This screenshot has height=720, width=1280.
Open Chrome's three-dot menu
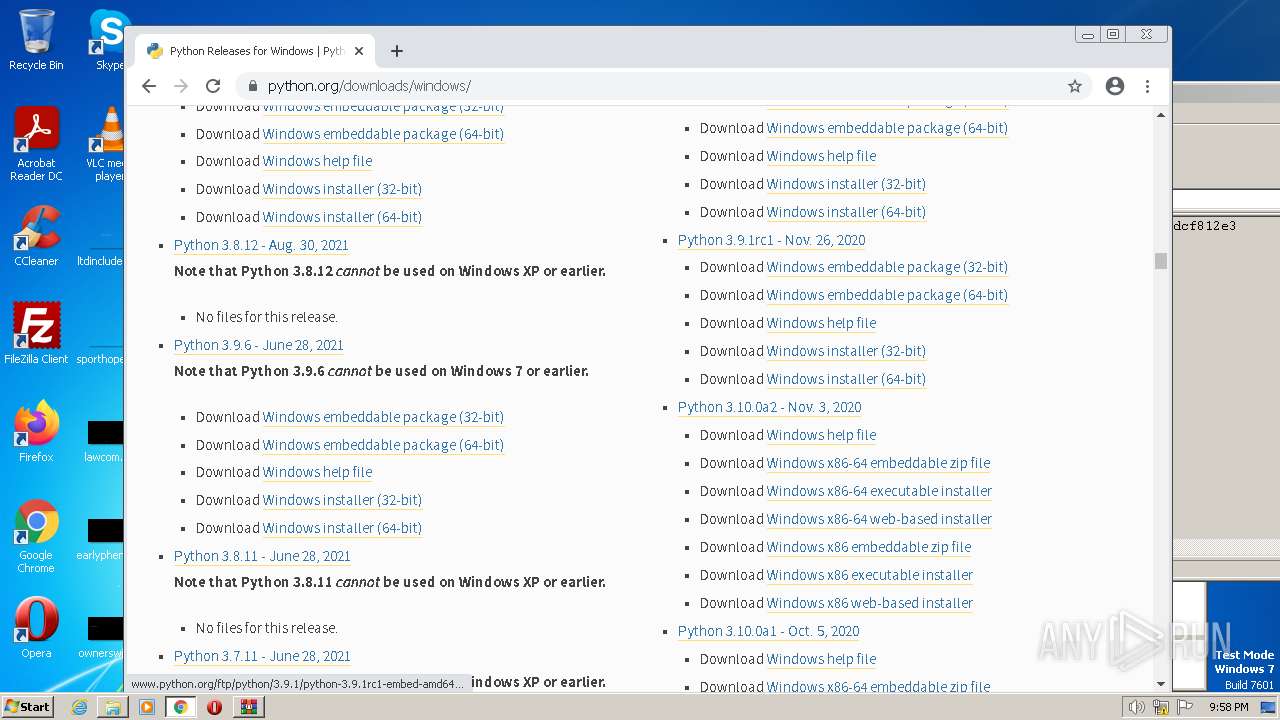click(1148, 86)
